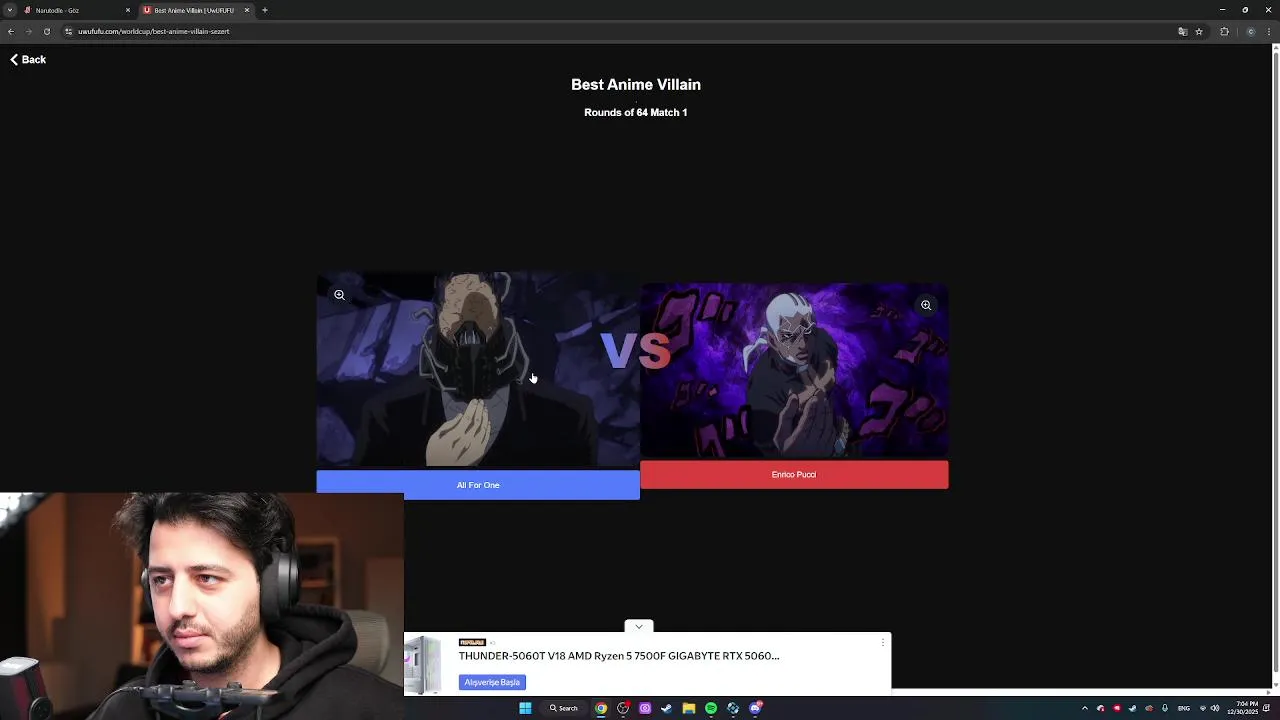Select the Enrico Pucci picture
The width and height of the screenshot is (1280, 720).
pyautogui.click(x=794, y=371)
